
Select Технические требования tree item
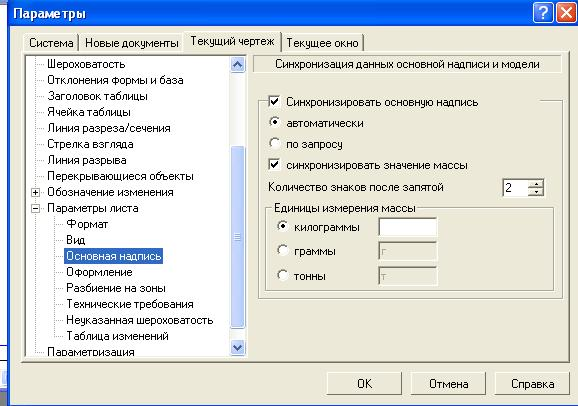pyautogui.click(x=130, y=304)
